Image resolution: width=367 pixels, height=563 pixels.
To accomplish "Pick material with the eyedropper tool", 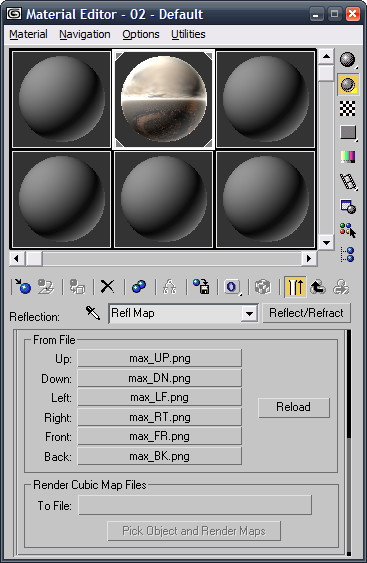I will coord(93,313).
